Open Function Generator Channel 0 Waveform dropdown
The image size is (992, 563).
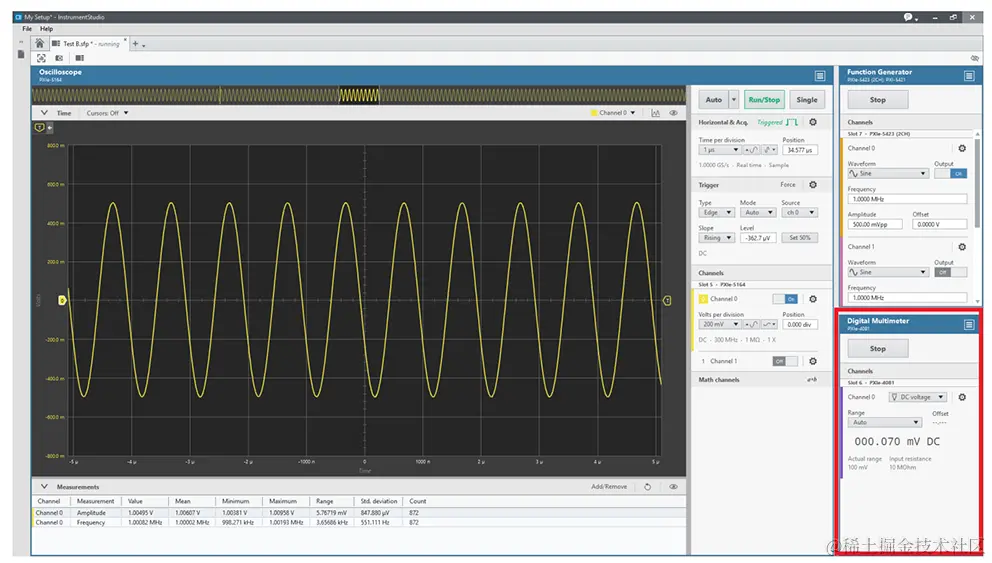coord(888,173)
